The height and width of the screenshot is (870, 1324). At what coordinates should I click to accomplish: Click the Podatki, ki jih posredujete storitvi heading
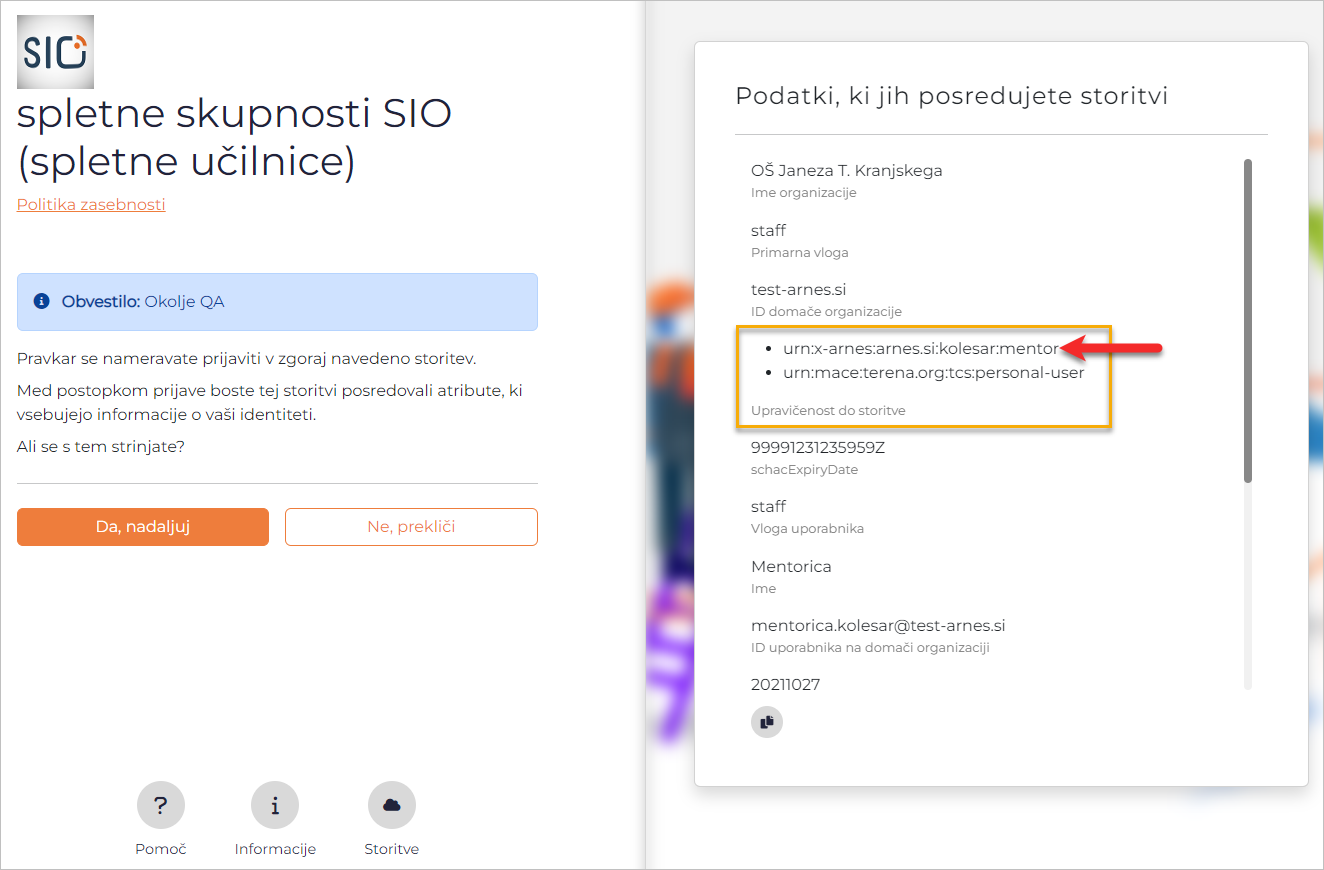951,96
